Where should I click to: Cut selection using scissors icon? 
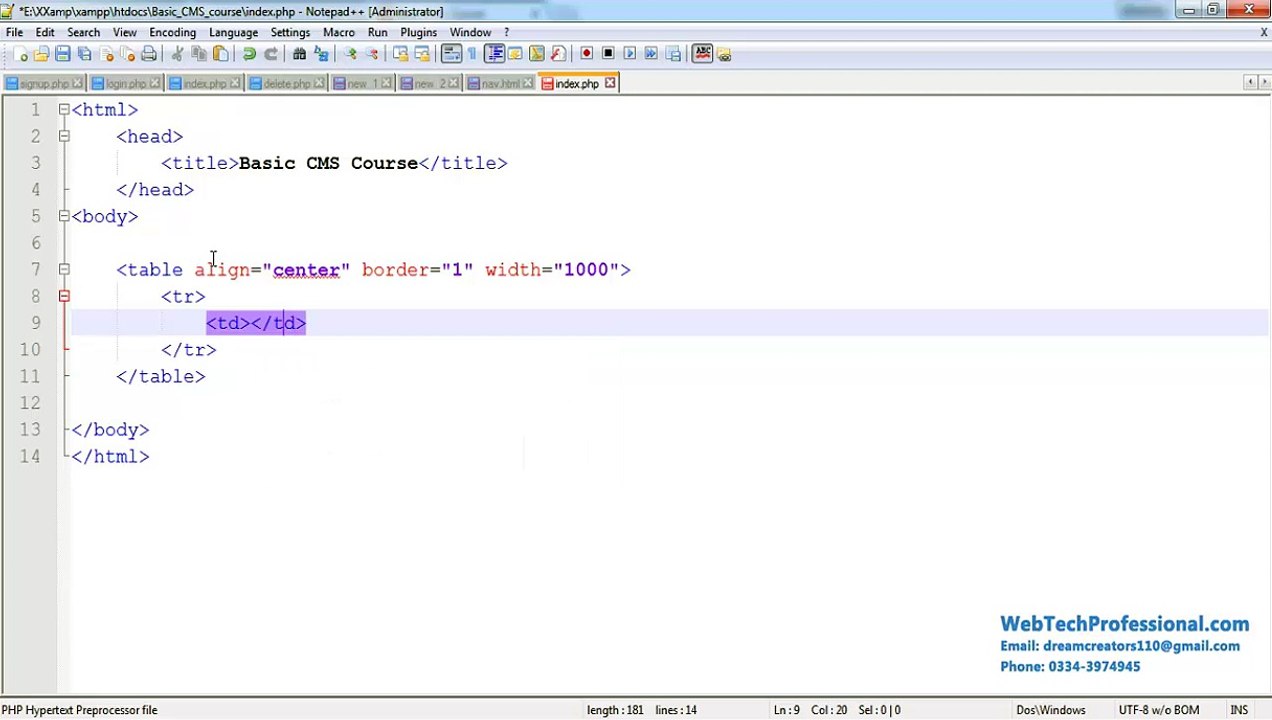[178, 54]
